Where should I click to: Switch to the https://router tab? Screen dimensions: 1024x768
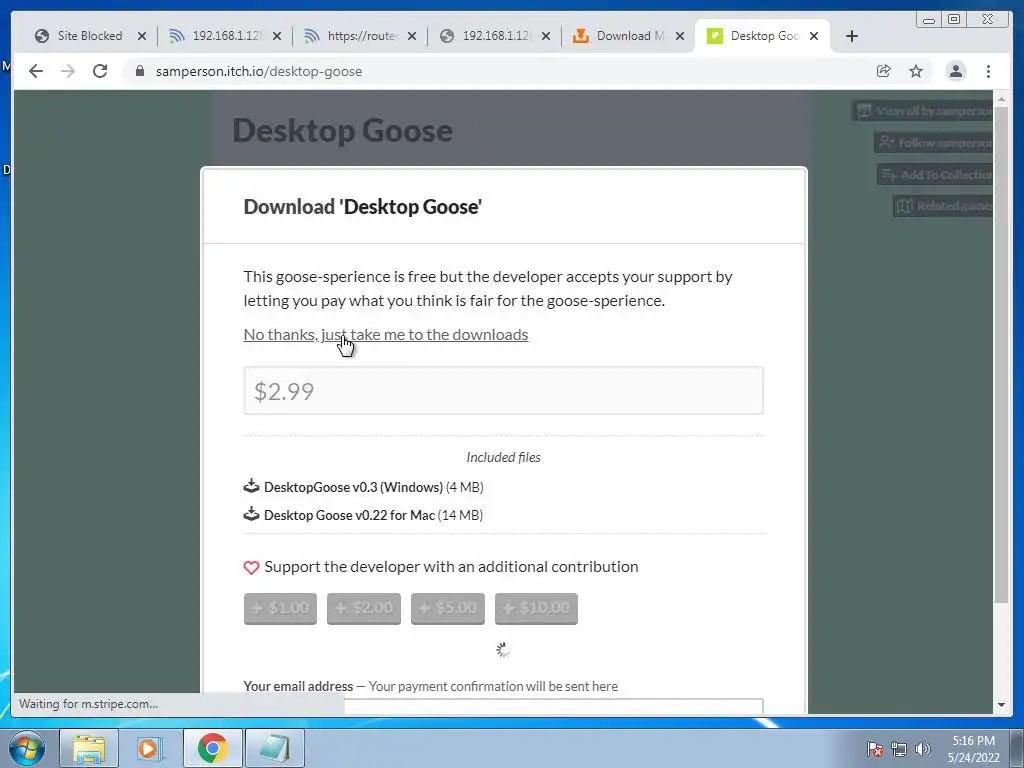tap(359, 36)
